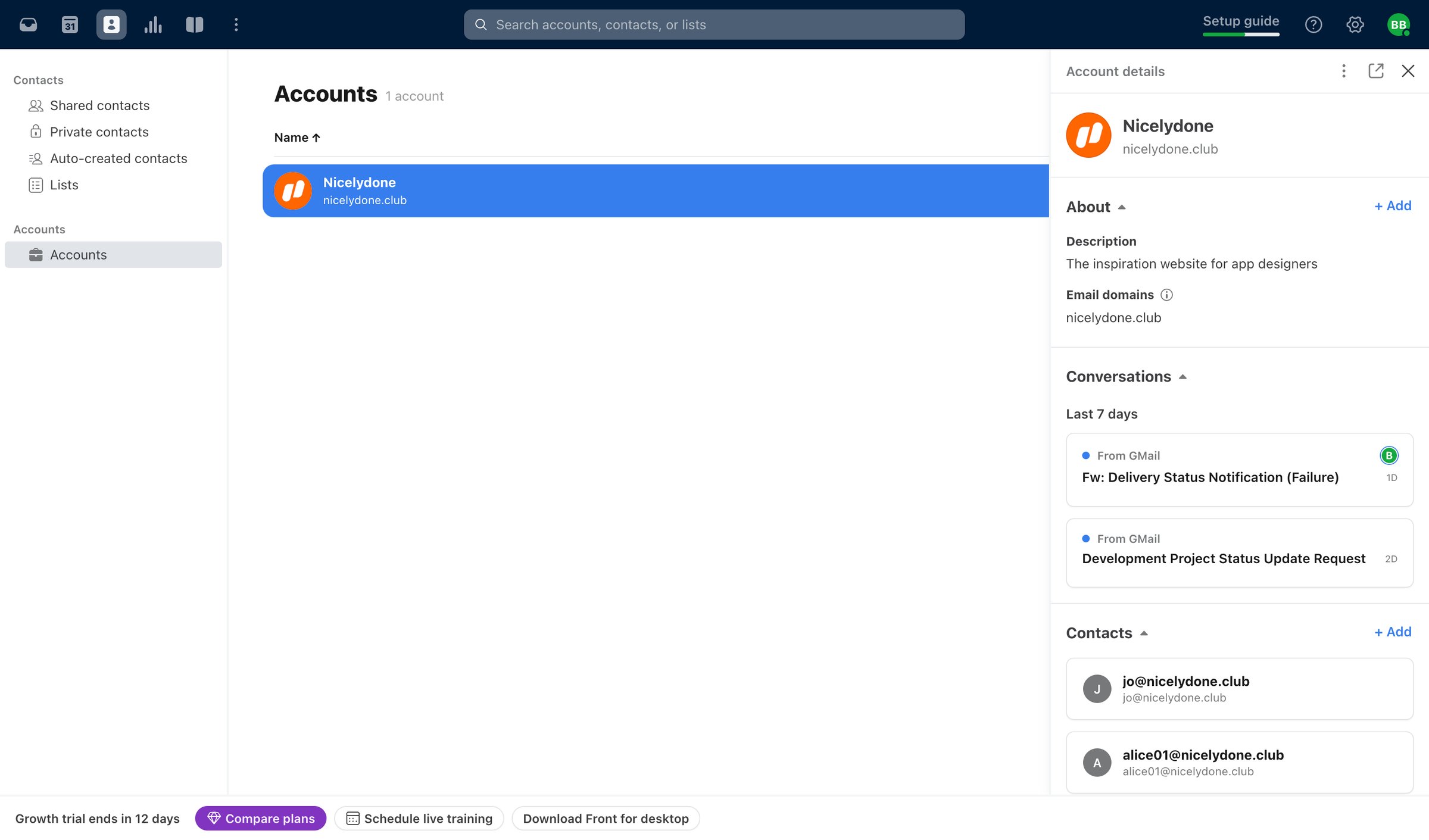
Task: Open the BB user avatar menu
Action: point(1399,24)
